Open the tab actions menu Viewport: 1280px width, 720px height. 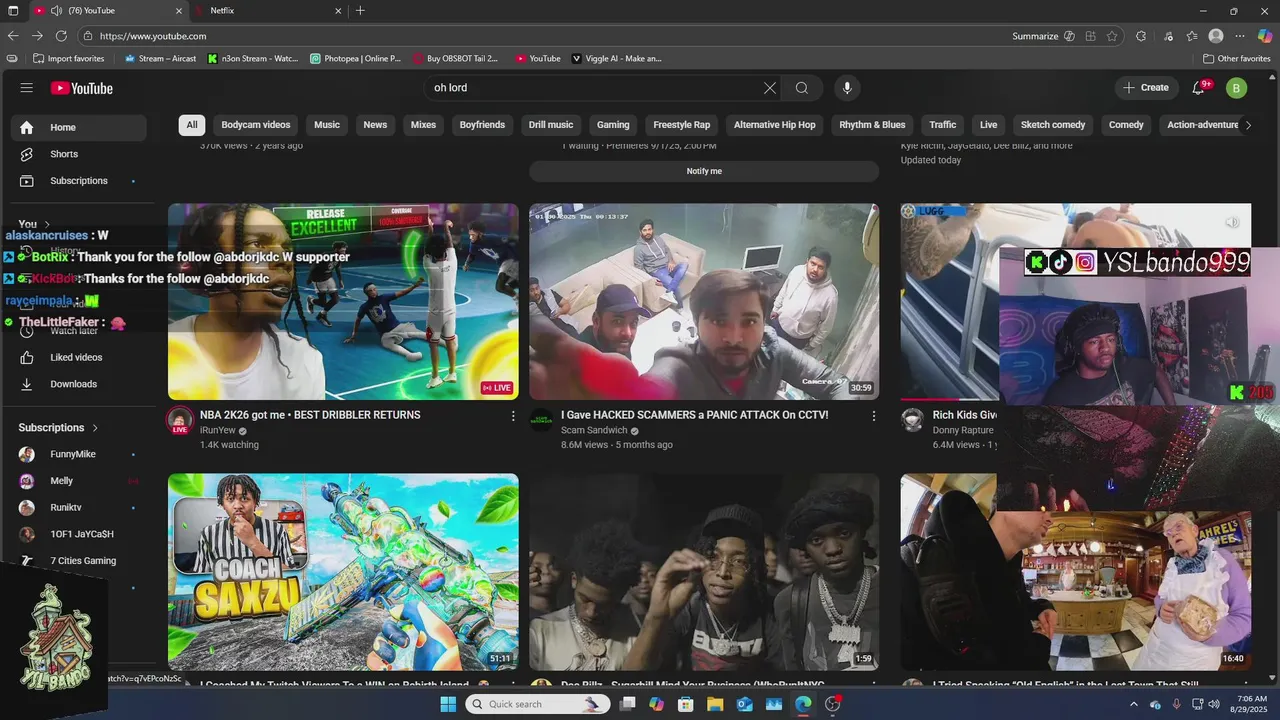pos(11,11)
